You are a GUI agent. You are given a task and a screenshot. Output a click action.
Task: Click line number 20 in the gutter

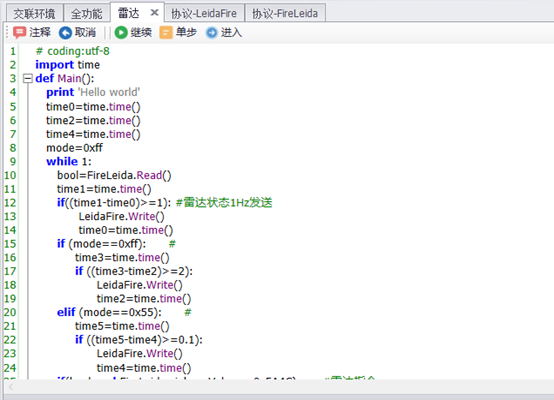pos(10,312)
